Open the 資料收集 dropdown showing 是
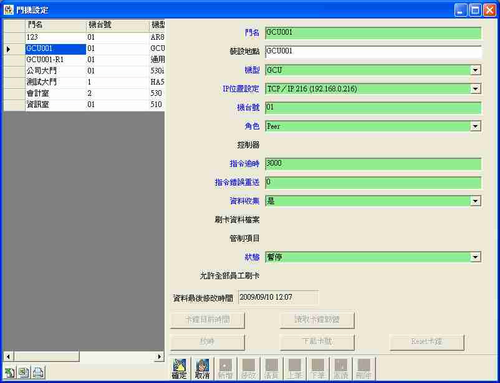The height and width of the screenshot is (383, 500). click(x=475, y=201)
